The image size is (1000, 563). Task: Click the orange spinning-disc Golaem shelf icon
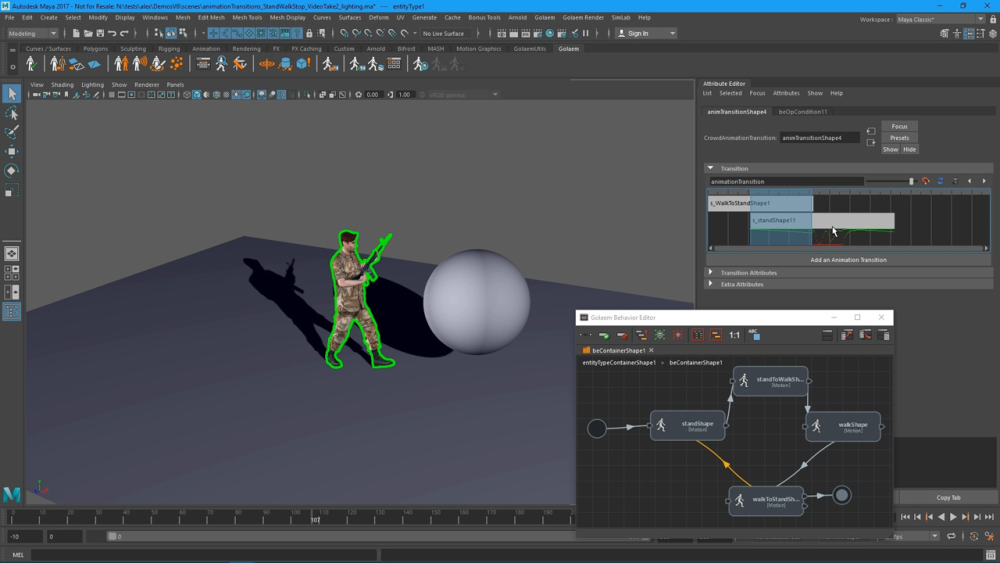(267, 64)
